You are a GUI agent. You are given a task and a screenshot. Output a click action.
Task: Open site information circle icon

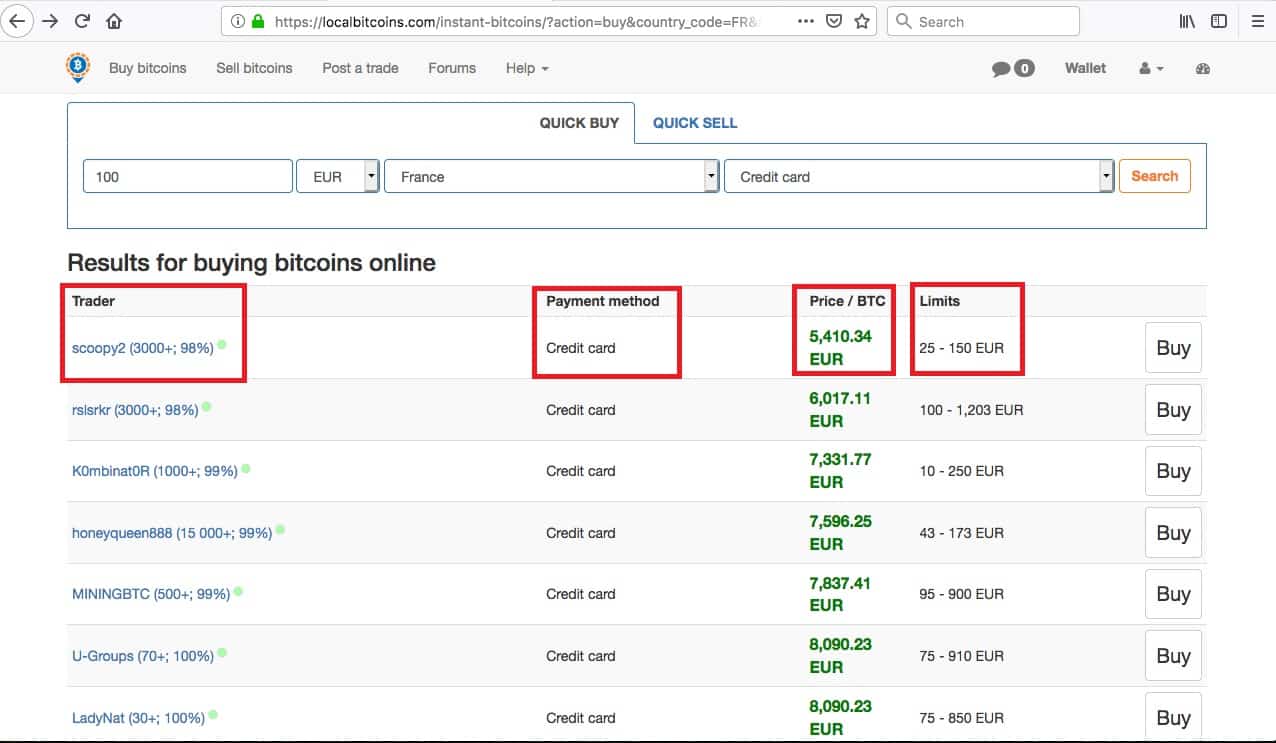pyautogui.click(x=238, y=21)
